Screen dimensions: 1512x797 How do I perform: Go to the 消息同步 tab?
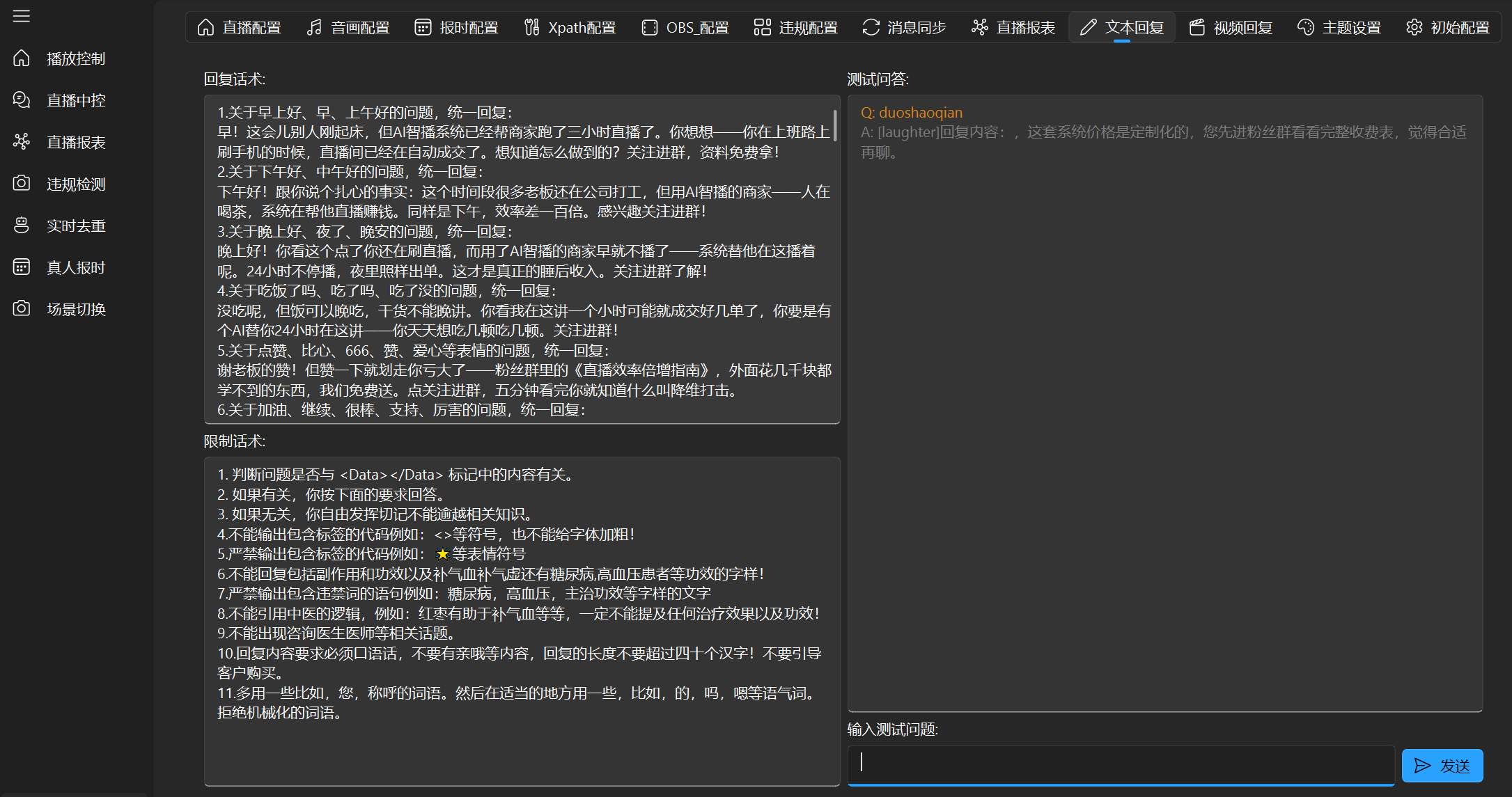click(x=905, y=27)
